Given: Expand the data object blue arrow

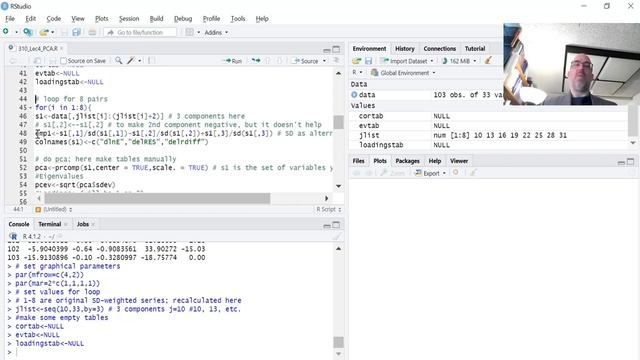Looking at the screenshot, I should tap(354, 95).
